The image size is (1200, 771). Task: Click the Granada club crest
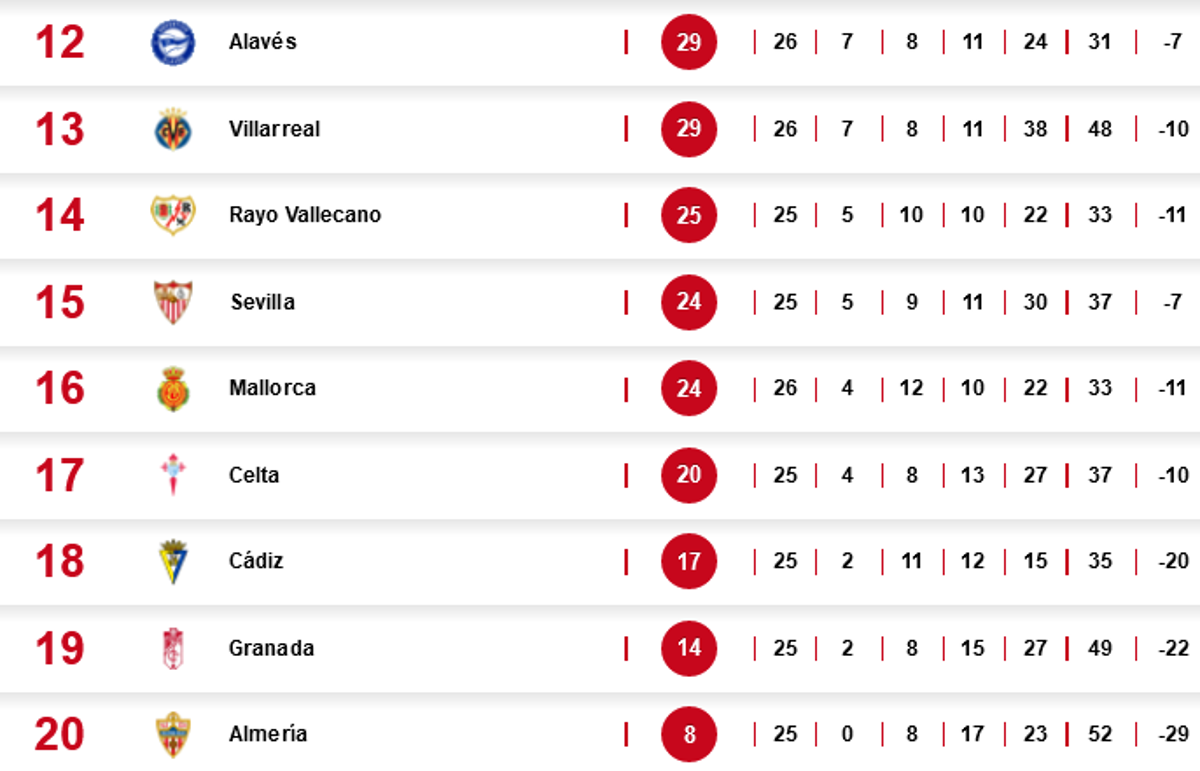point(173,648)
